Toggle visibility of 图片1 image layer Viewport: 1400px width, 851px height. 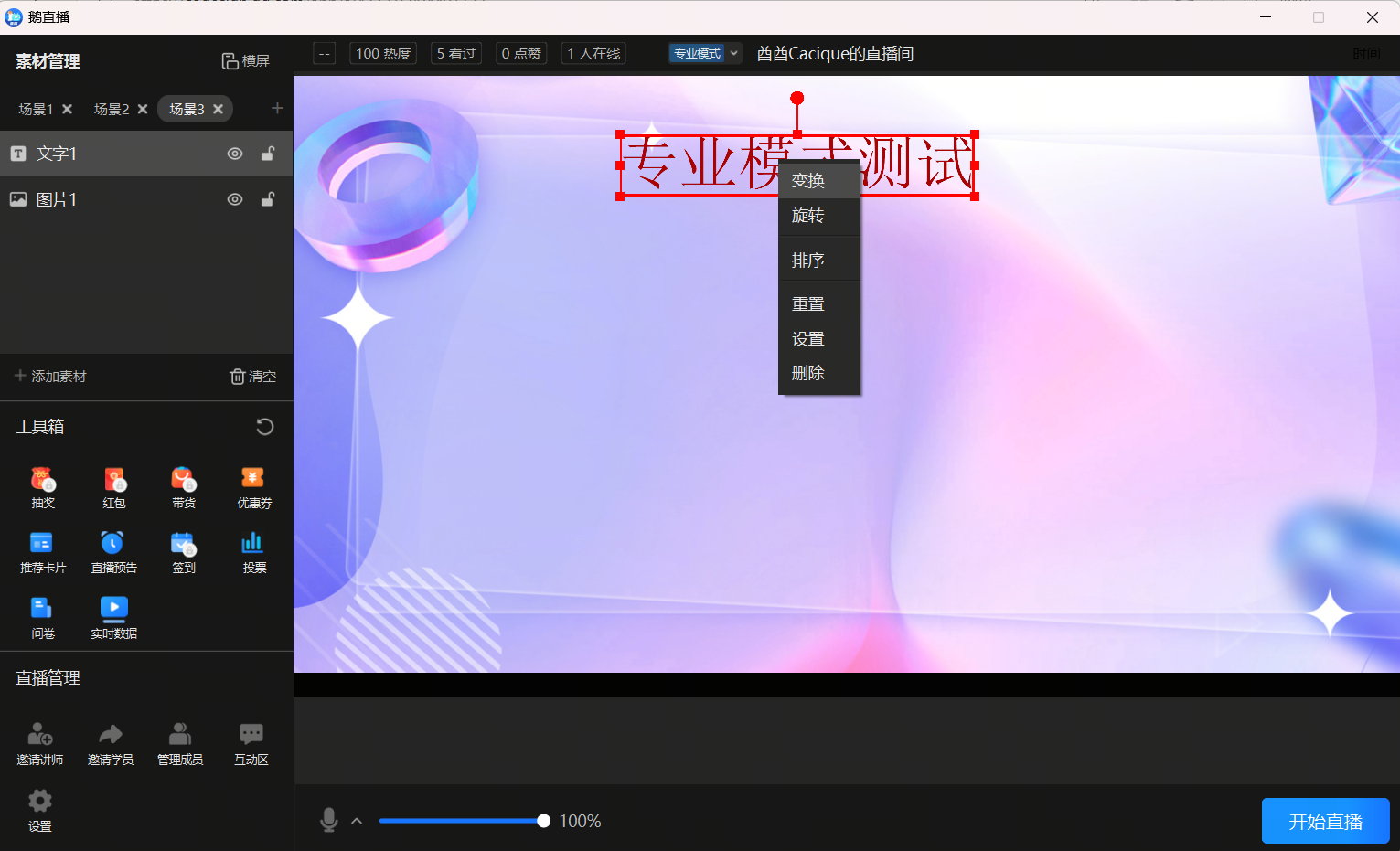pos(235,199)
